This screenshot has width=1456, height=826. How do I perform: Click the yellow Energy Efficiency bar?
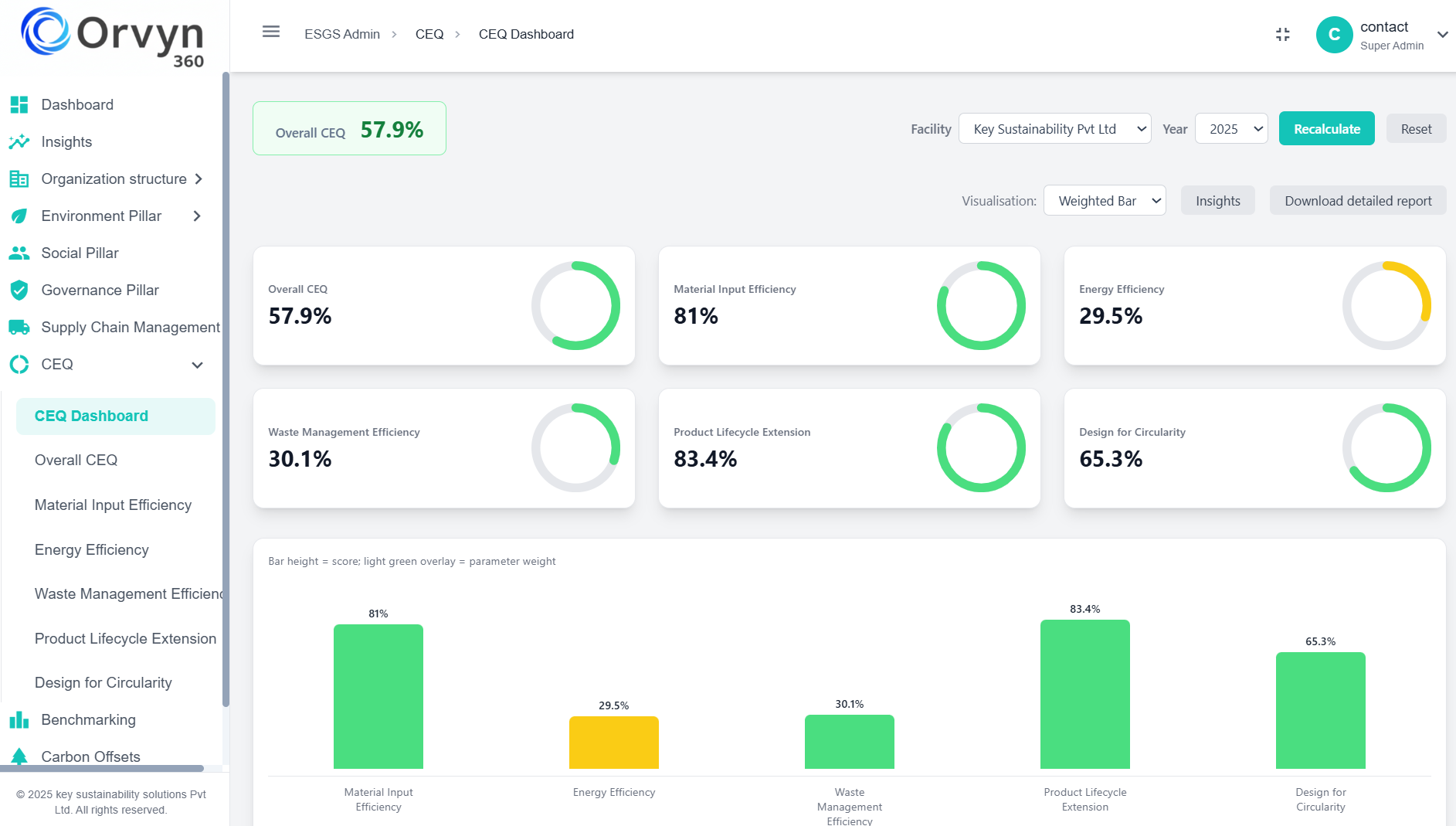(613, 743)
